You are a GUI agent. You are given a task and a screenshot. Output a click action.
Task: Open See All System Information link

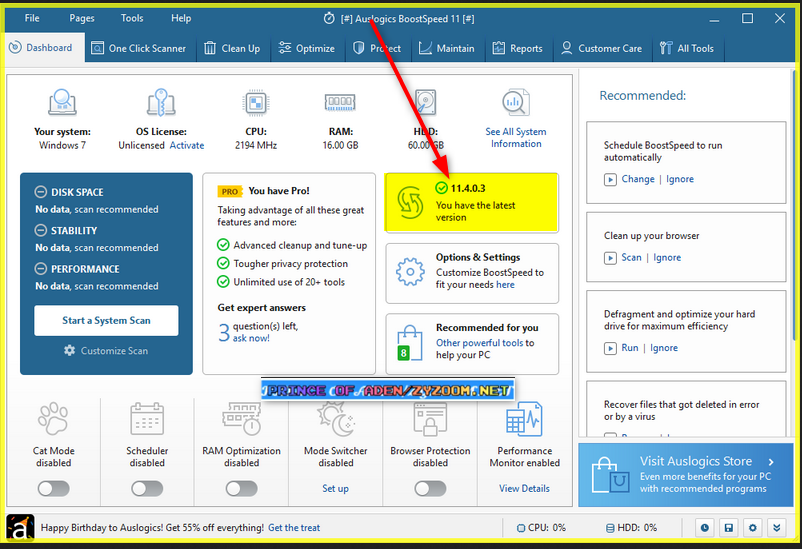pyautogui.click(x=516, y=138)
